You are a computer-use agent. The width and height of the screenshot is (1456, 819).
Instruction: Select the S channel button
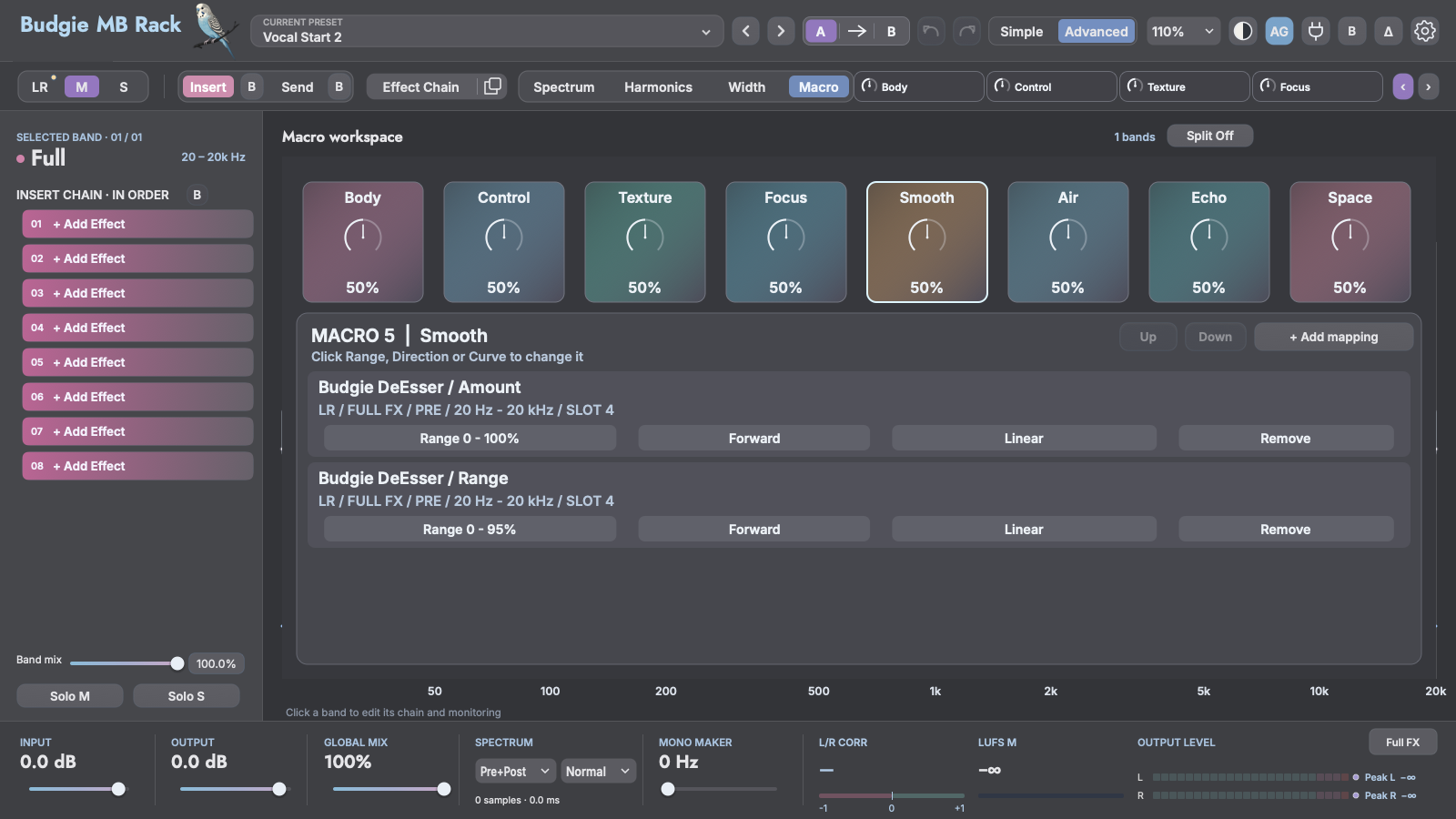tap(124, 86)
